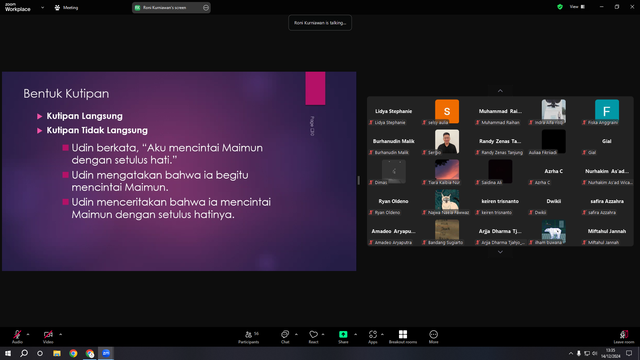Show hidden system tray icons
The image size is (640, 360).
571,353
